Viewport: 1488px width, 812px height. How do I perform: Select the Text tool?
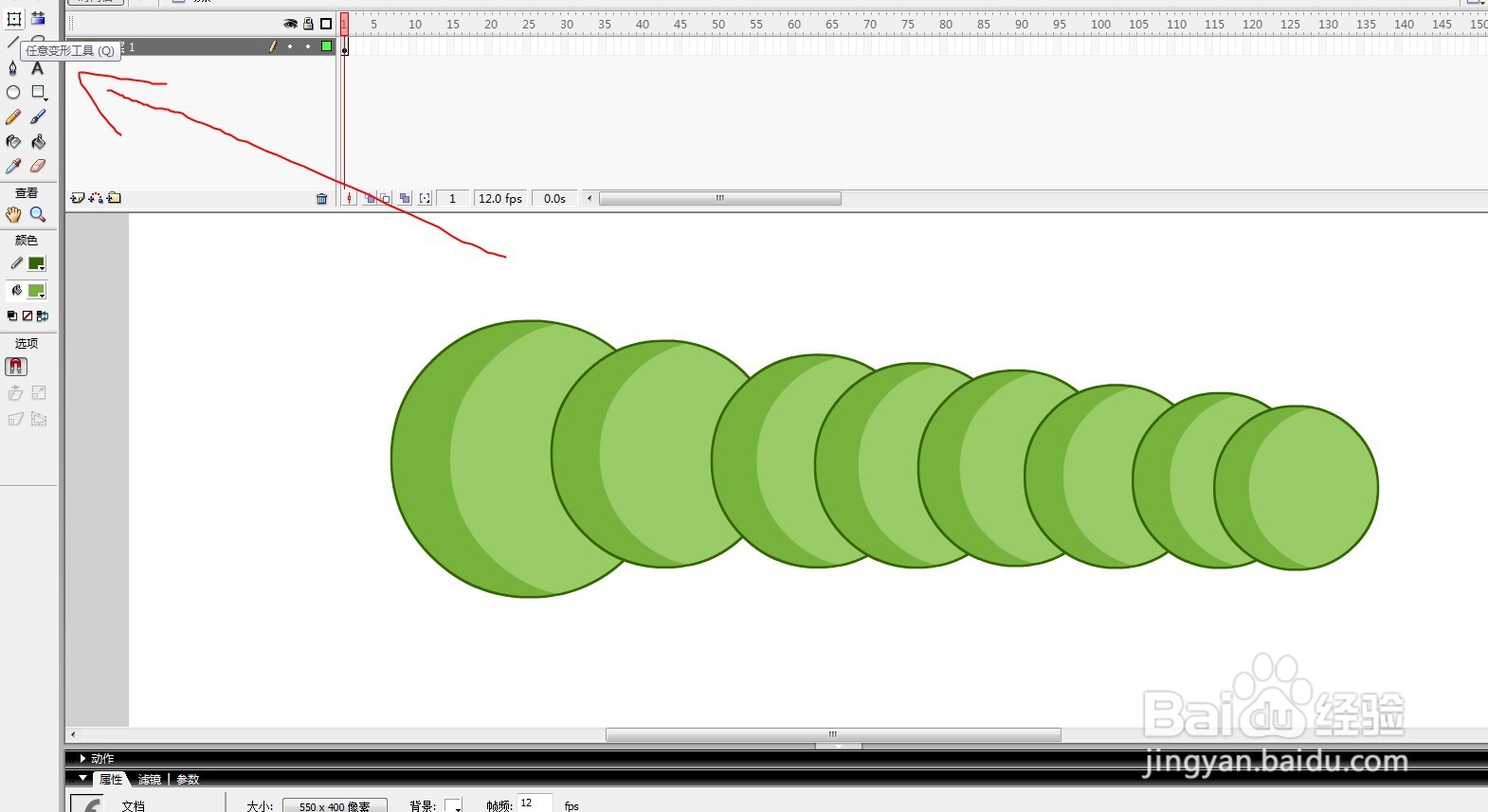click(38, 68)
